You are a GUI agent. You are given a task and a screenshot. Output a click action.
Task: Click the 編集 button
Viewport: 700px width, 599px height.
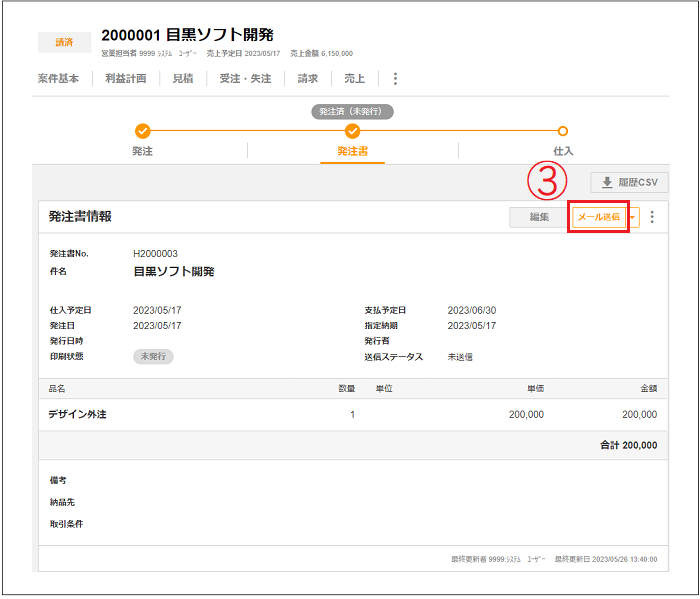coord(539,217)
